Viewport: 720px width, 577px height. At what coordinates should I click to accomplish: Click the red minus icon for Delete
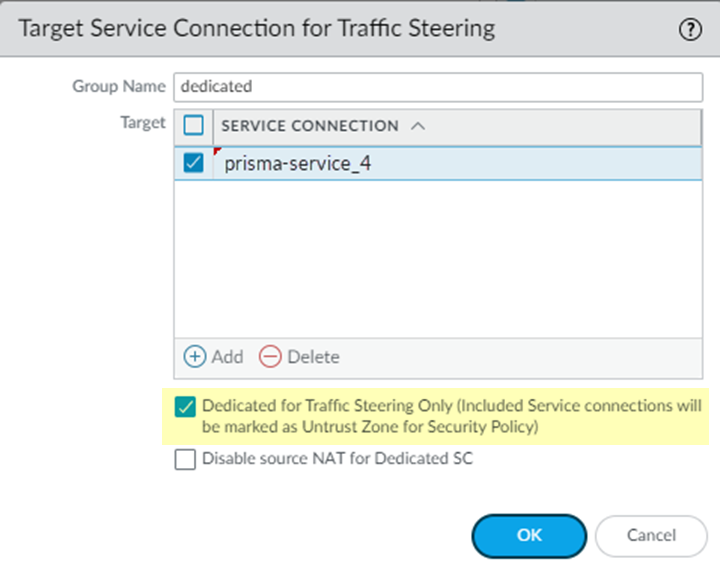(x=270, y=356)
